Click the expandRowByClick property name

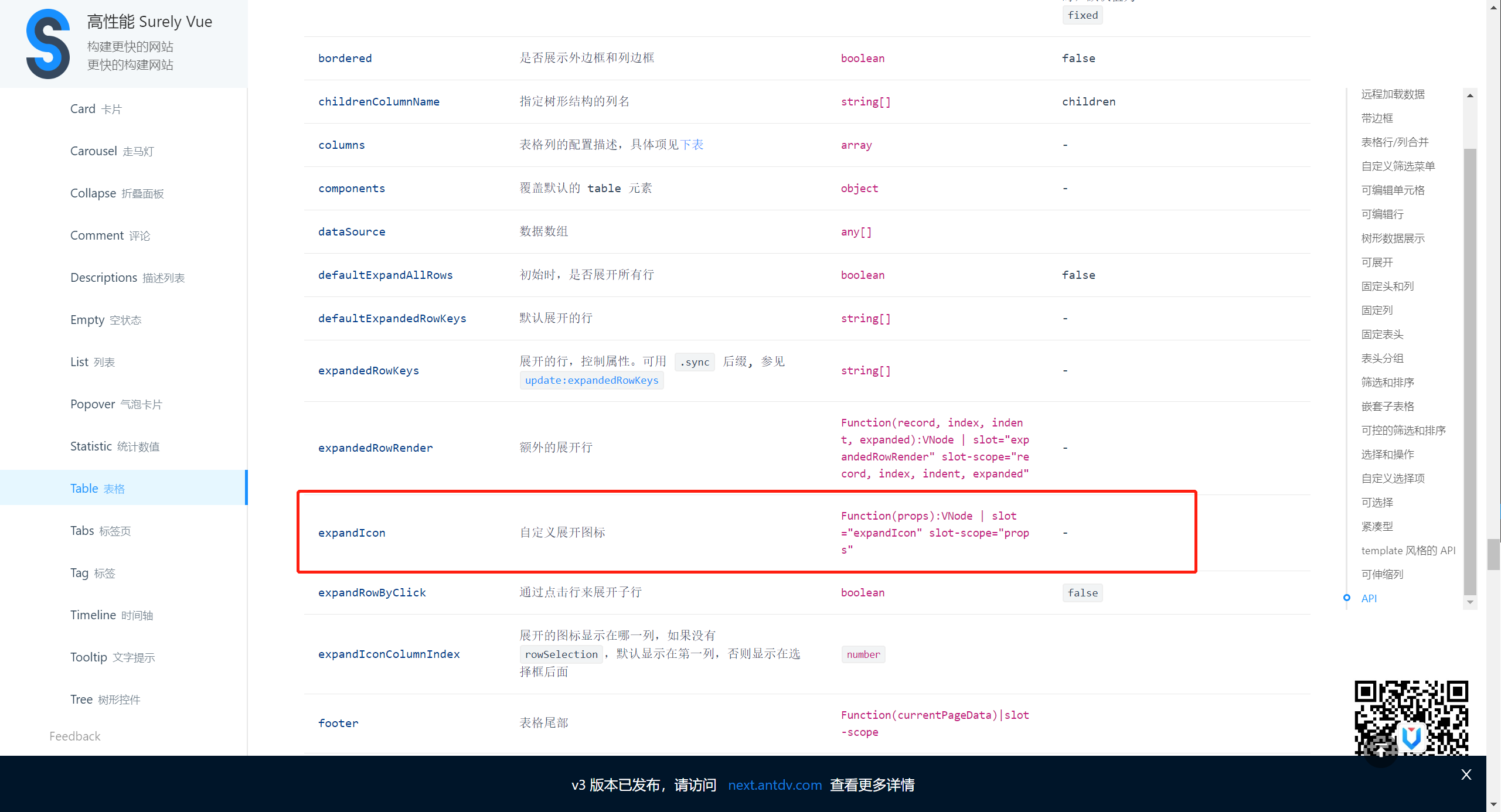[x=372, y=592]
